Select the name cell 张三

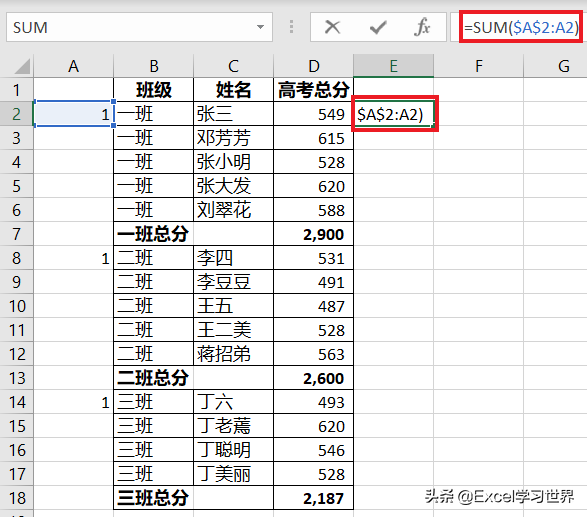click(x=233, y=114)
